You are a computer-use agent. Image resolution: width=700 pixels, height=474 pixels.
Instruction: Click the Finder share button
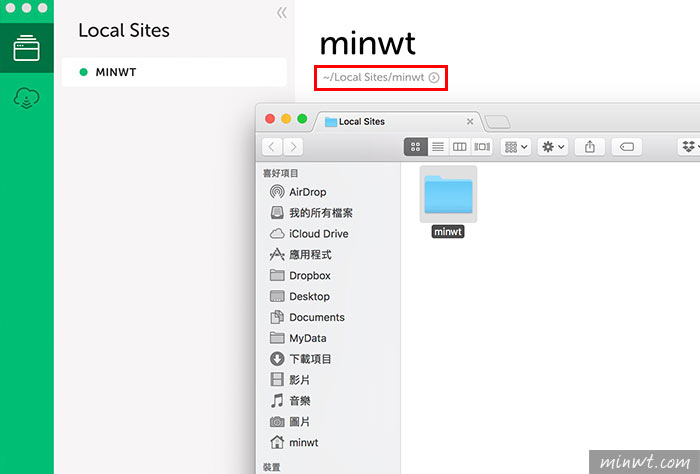pos(590,147)
